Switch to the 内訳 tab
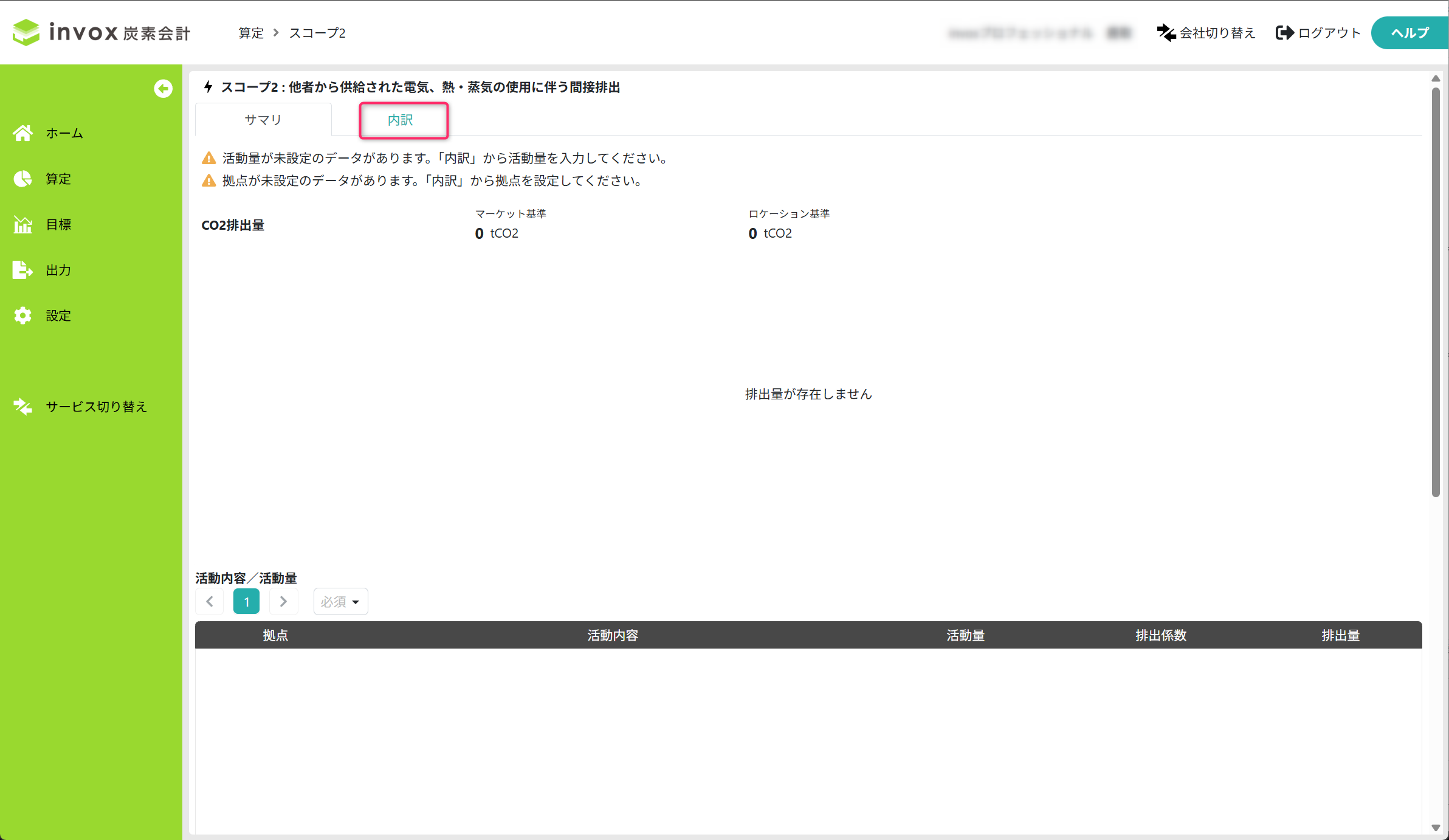The width and height of the screenshot is (1449, 840). (x=401, y=120)
